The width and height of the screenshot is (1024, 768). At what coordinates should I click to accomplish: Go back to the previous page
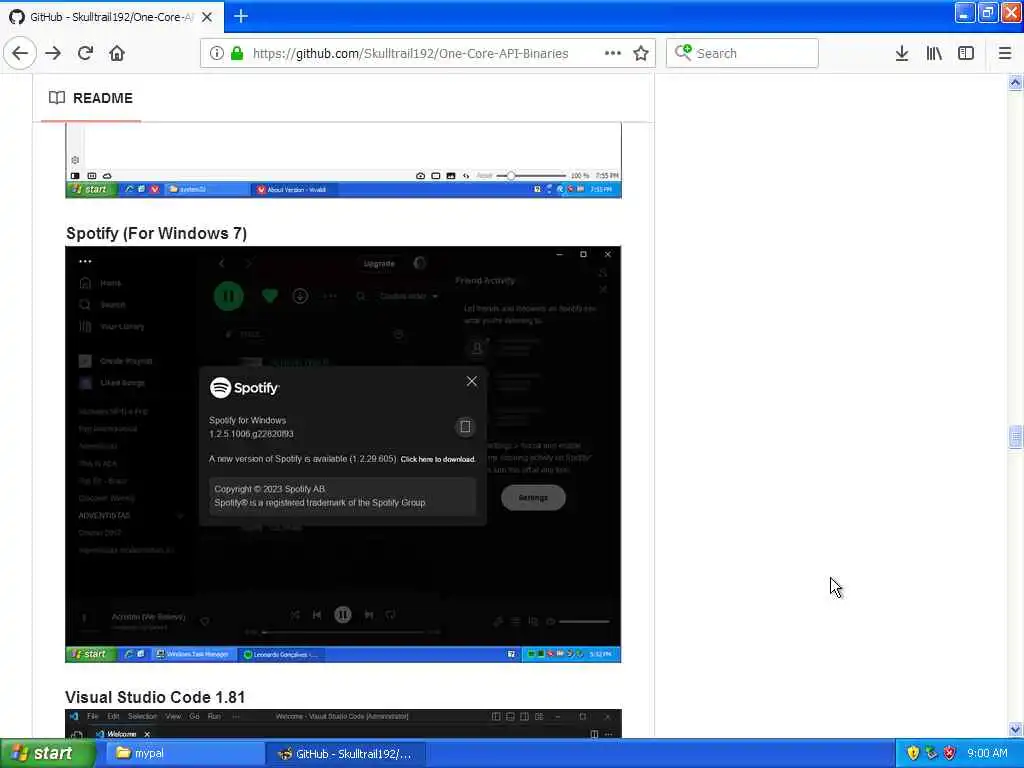coord(20,53)
